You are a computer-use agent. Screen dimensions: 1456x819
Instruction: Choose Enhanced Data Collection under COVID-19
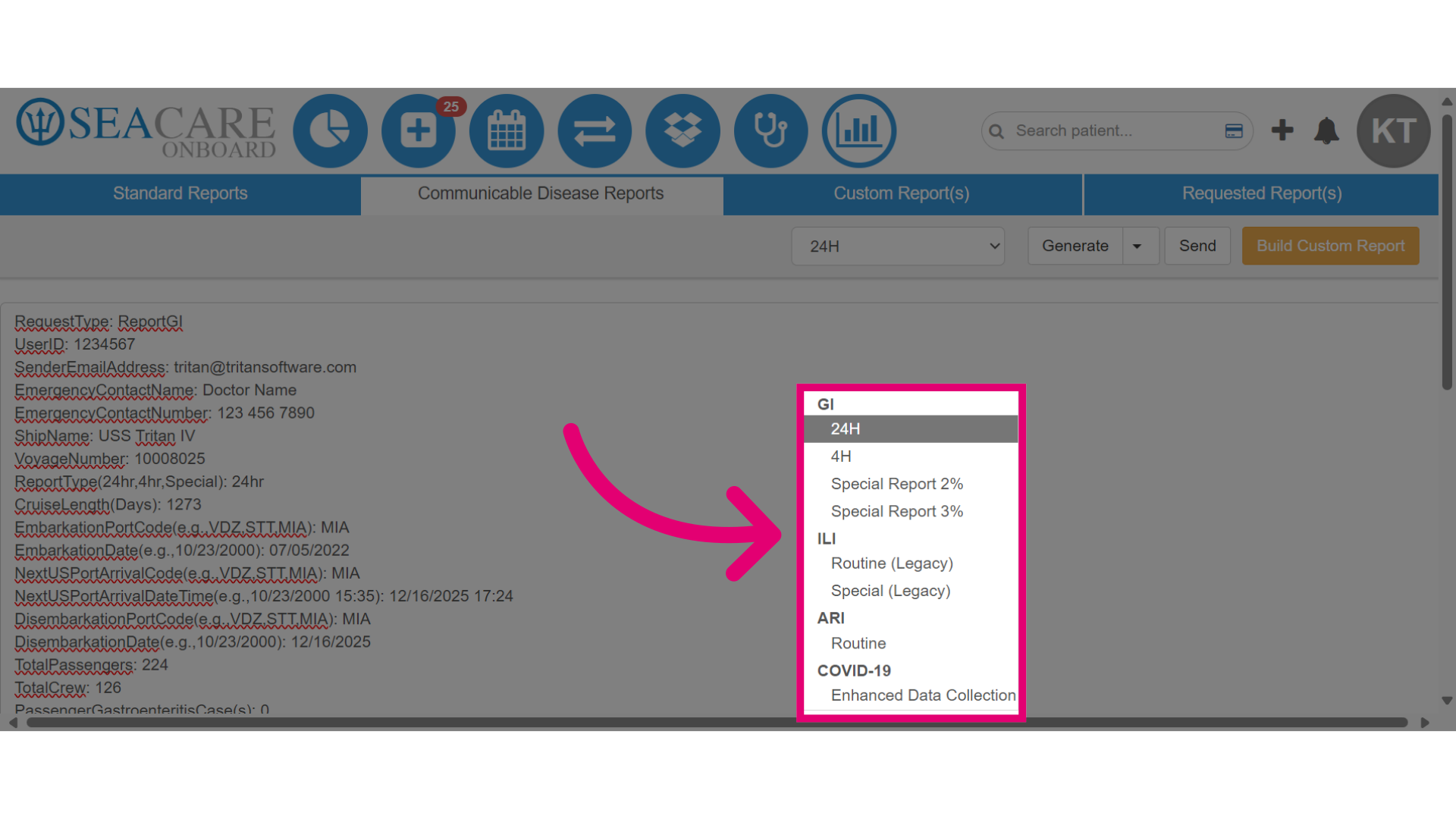(x=911, y=695)
